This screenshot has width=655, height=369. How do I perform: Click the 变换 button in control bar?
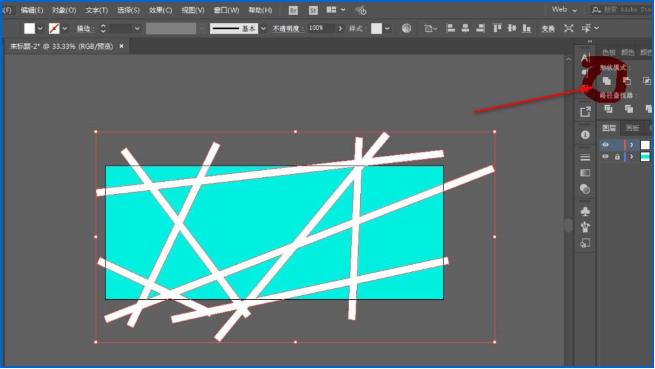(548, 28)
